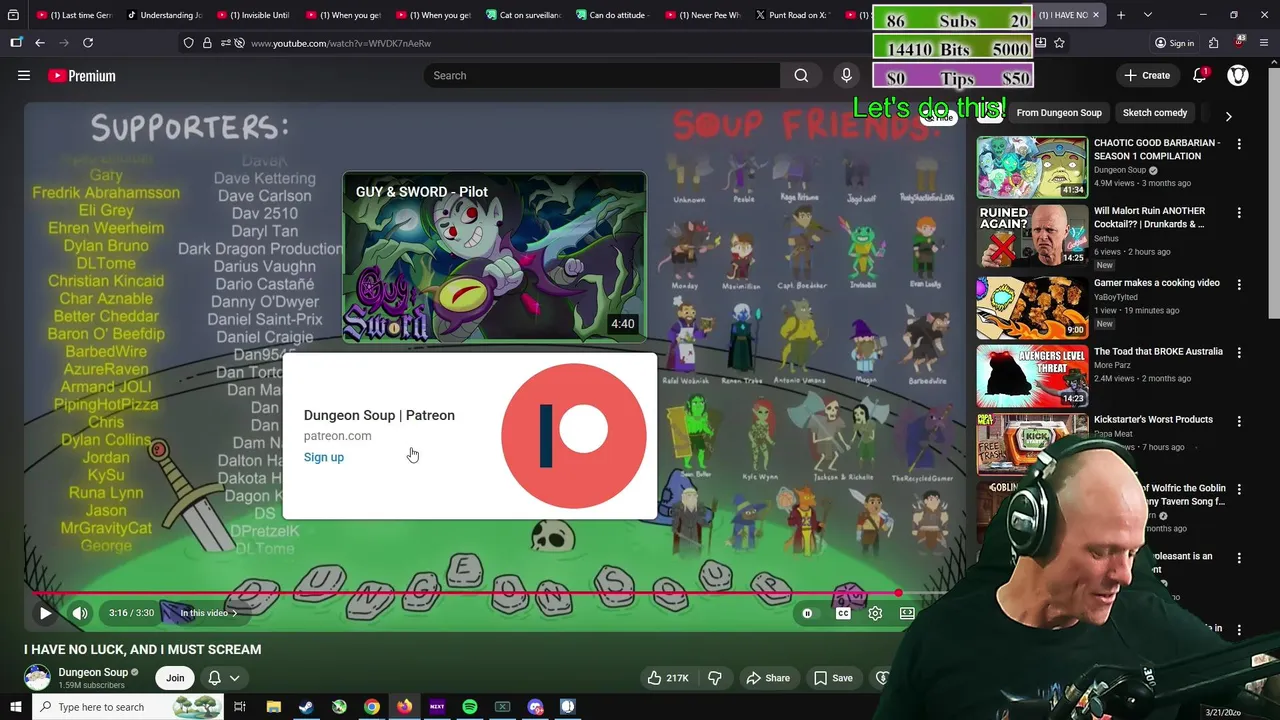Screen dimensions: 1280x720
Task: Open File Explorer from the taskbar
Action: tap(273, 707)
